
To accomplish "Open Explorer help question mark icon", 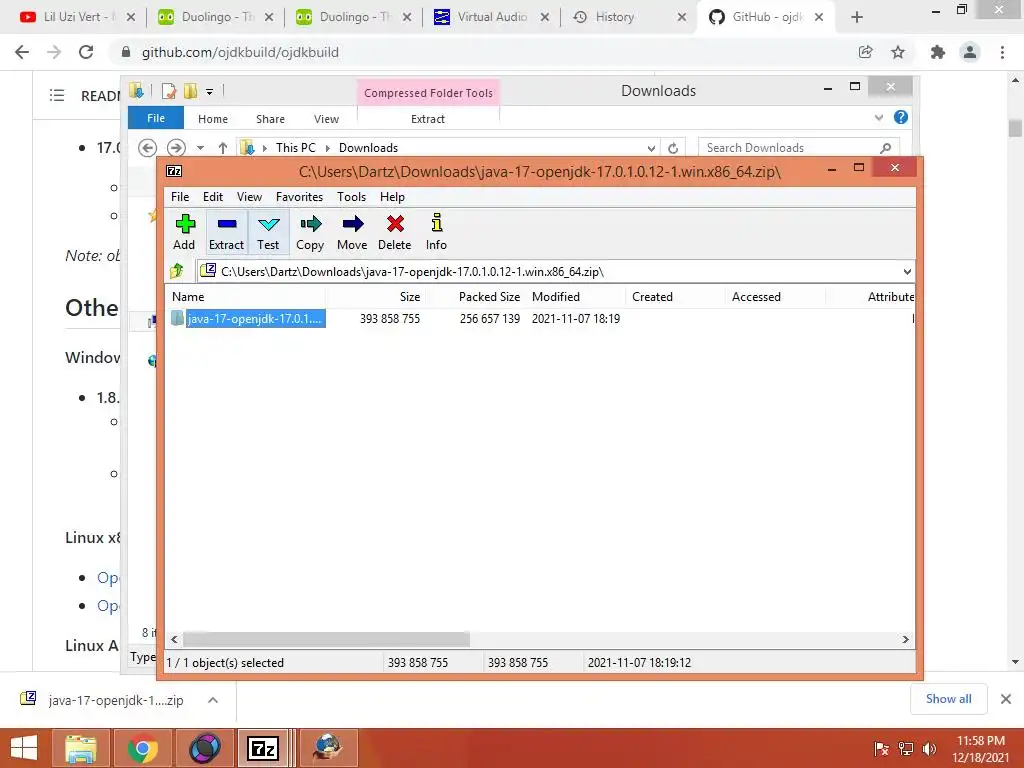I will click(901, 117).
